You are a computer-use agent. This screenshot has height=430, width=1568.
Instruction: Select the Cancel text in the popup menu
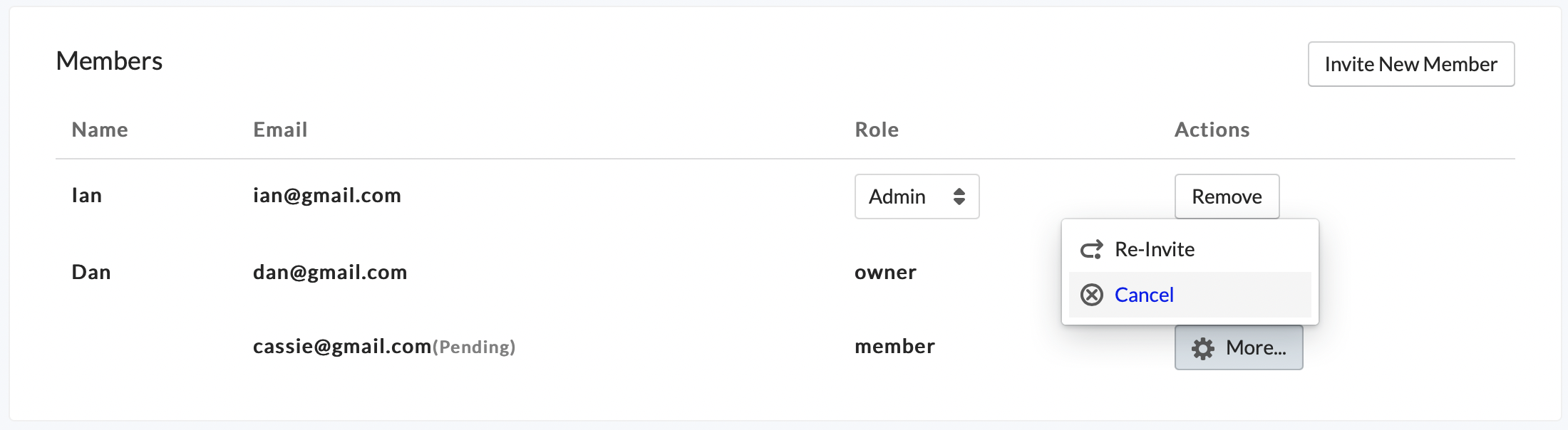tap(1144, 295)
